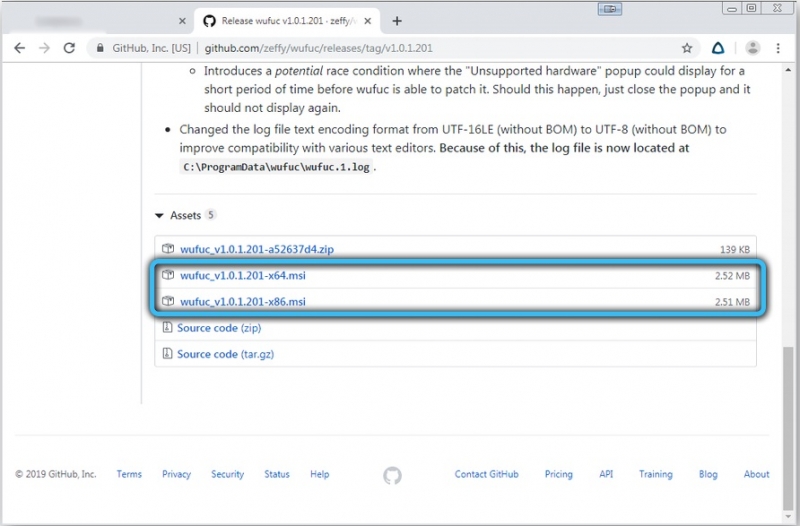Viewport: 800px width, 526px height.
Task: Open the Help footer link
Action: [319, 474]
